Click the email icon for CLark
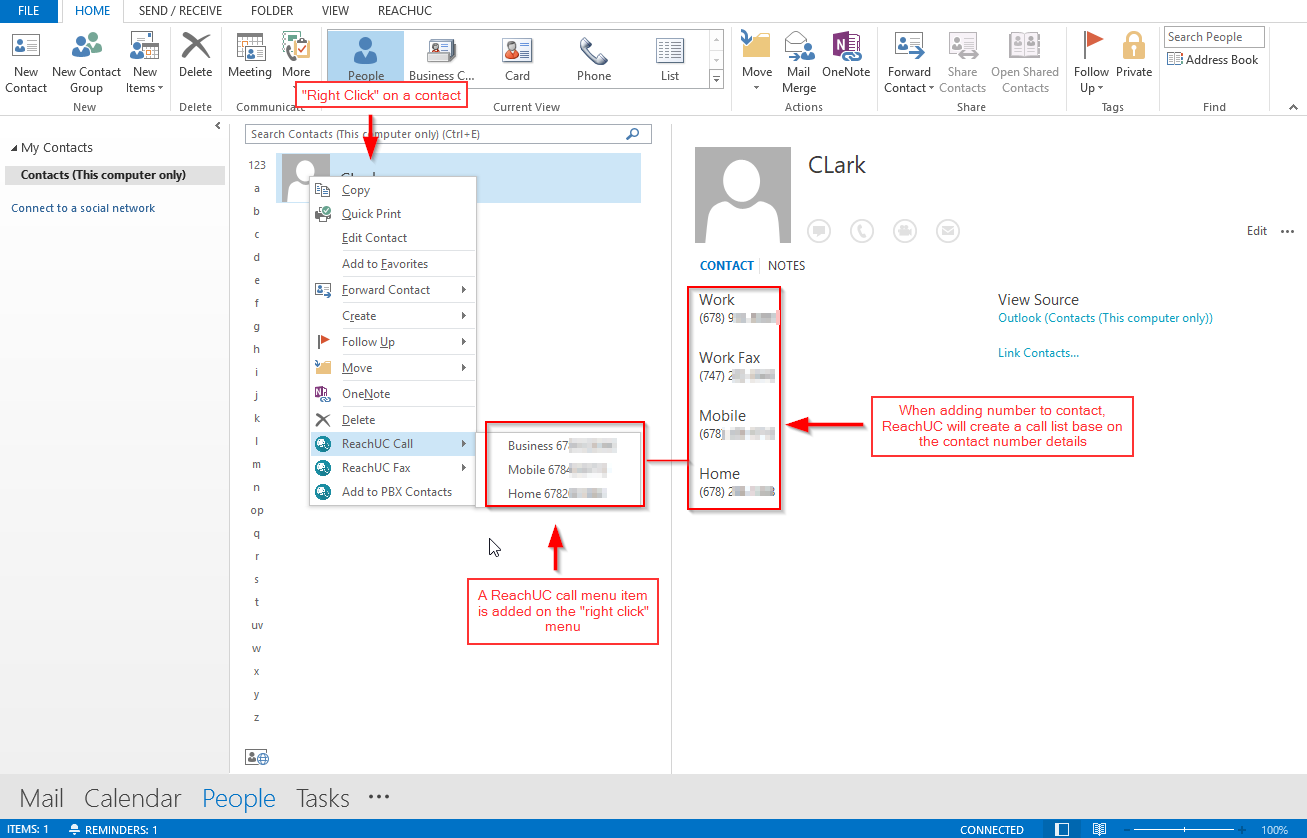Image resolution: width=1307 pixels, height=838 pixels. pyautogui.click(x=948, y=231)
